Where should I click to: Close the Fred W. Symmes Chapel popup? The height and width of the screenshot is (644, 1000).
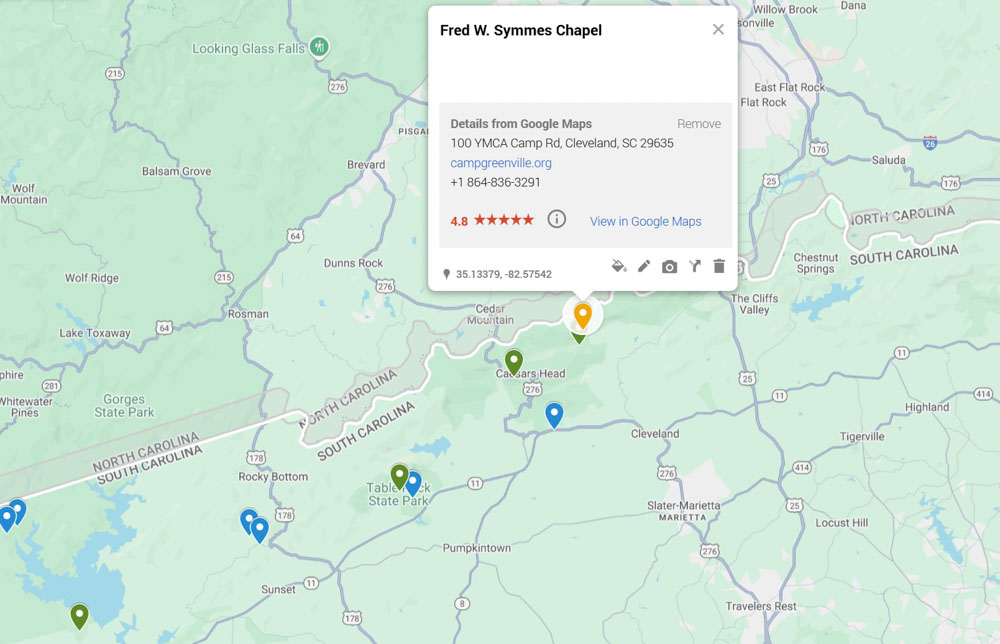(x=718, y=30)
